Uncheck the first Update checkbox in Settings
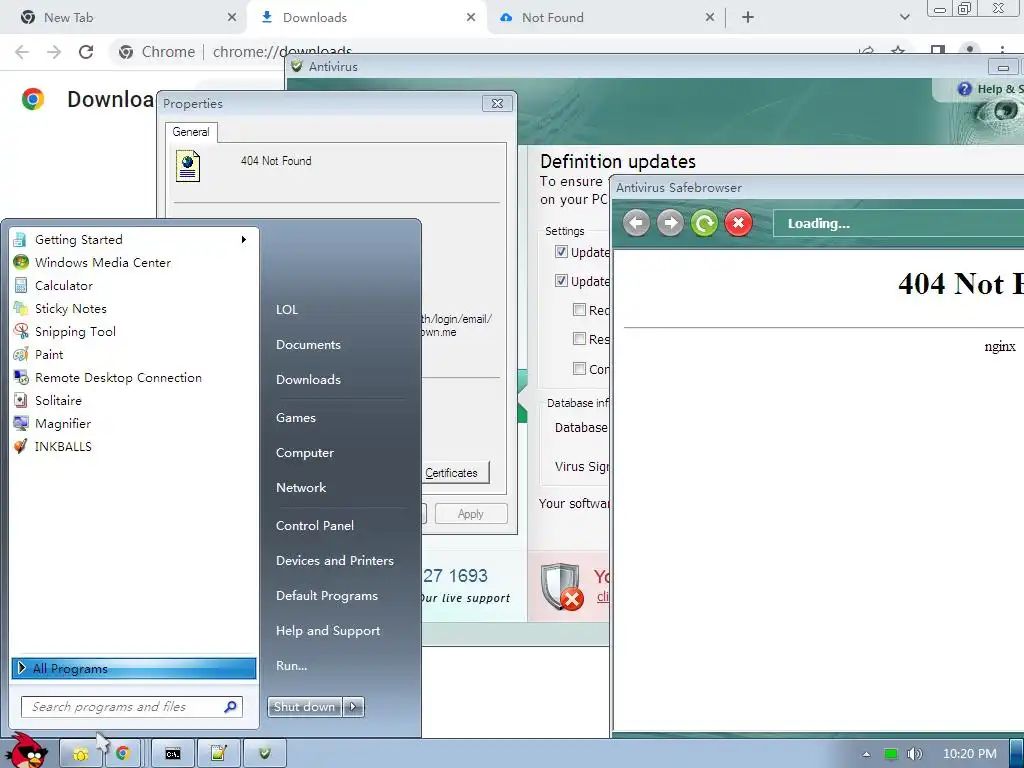This screenshot has width=1024, height=768. point(561,251)
